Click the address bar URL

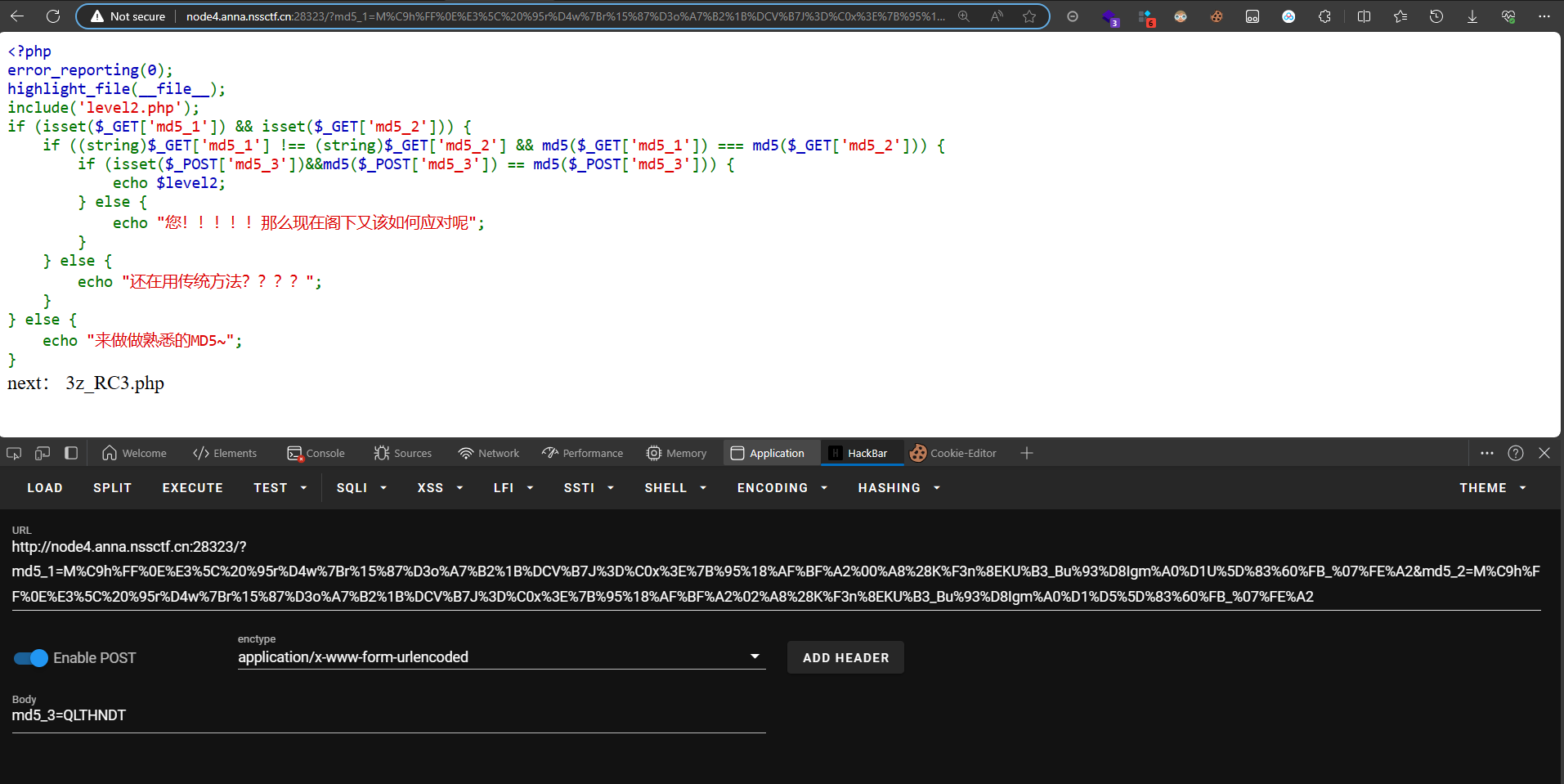tap(565, 16)
